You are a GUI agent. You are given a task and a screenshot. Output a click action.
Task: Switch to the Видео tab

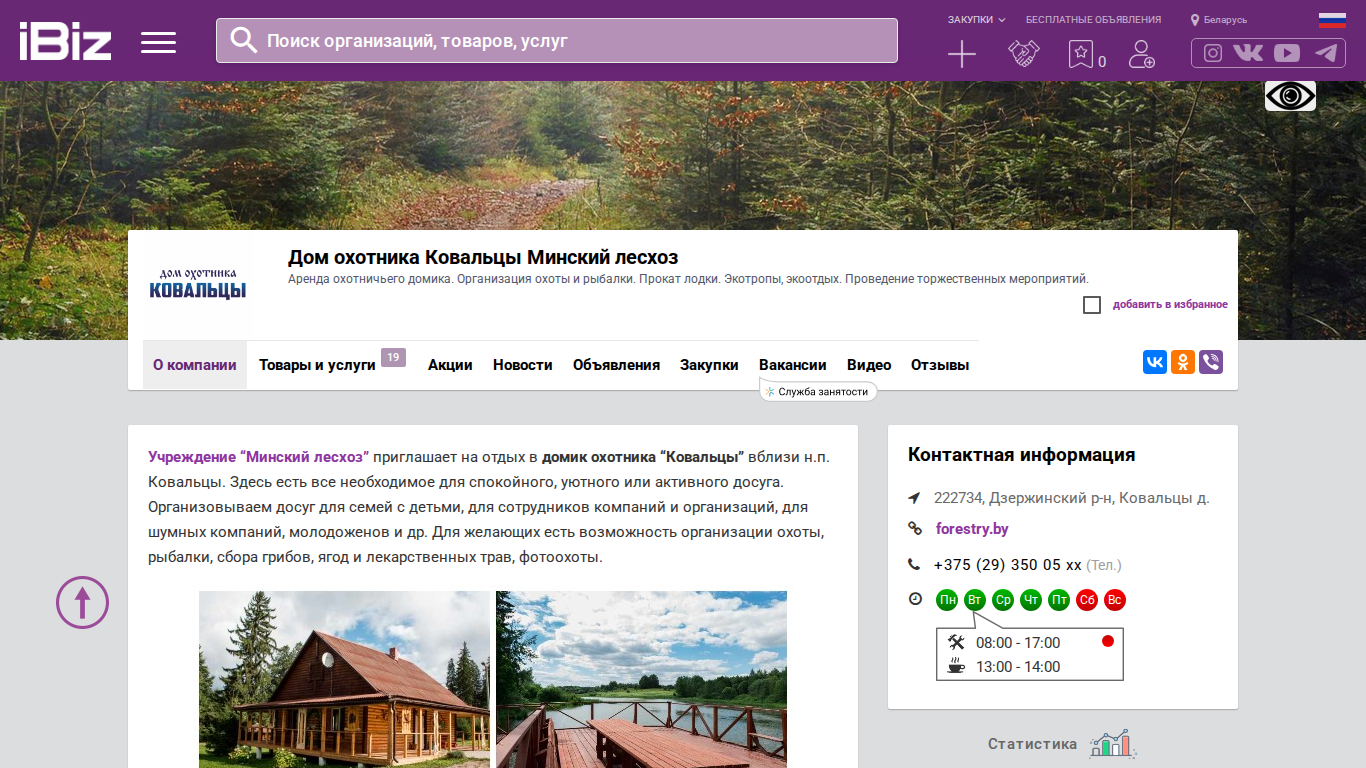(x=869, y=365)
